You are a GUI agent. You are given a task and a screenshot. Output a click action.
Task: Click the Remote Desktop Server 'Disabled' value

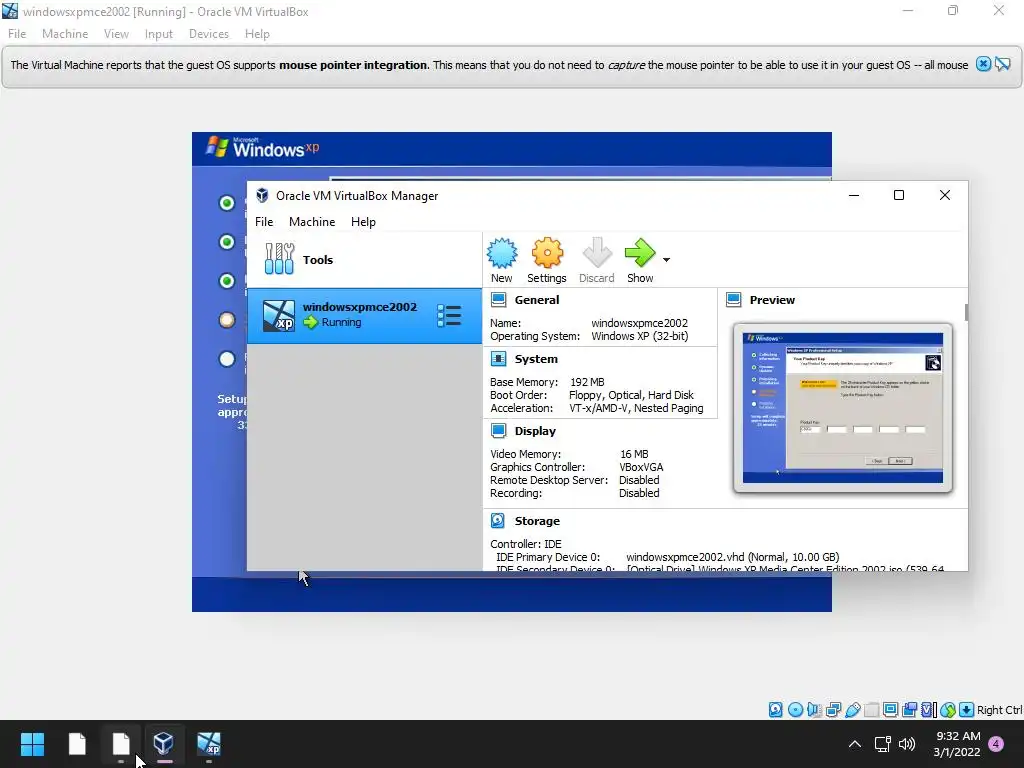(639, 480)
